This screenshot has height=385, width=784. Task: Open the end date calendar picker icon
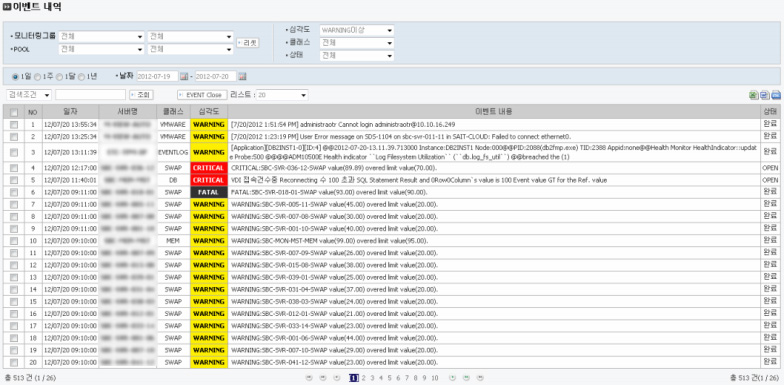click(242, 76)
